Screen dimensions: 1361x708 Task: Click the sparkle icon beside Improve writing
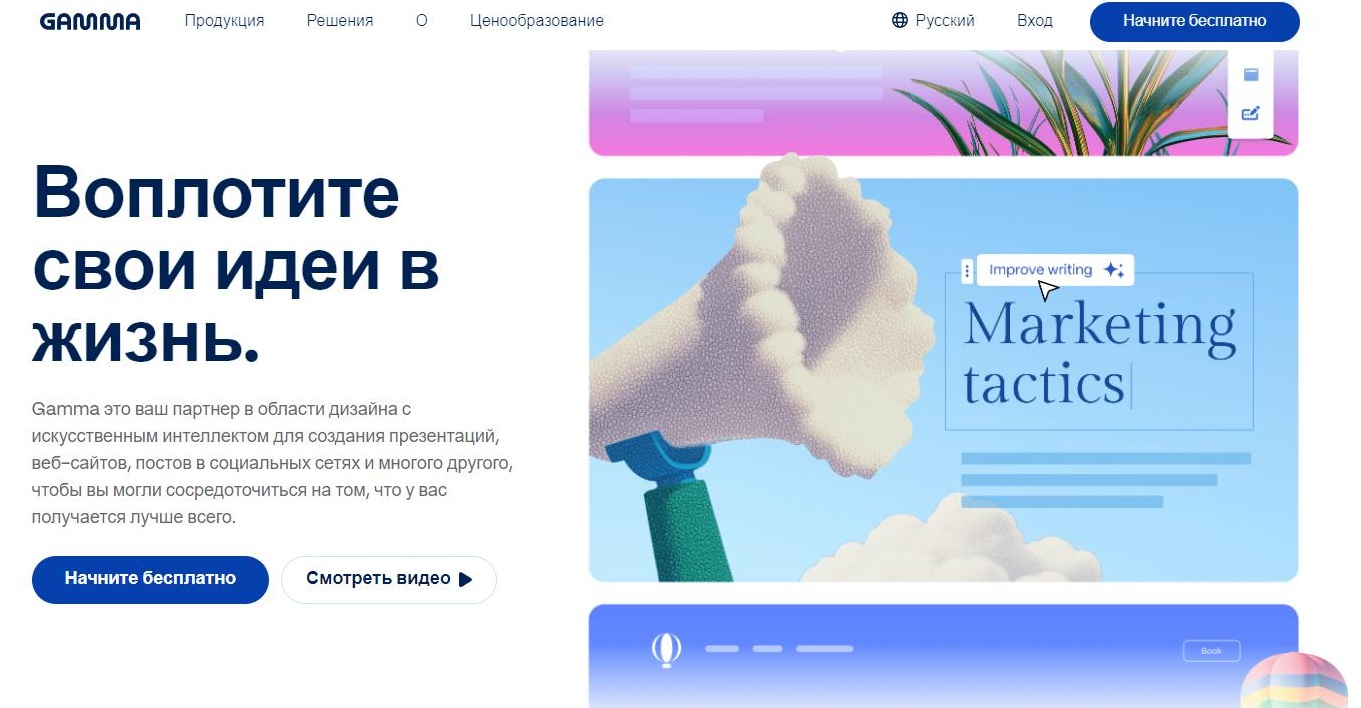(1113, 270)
